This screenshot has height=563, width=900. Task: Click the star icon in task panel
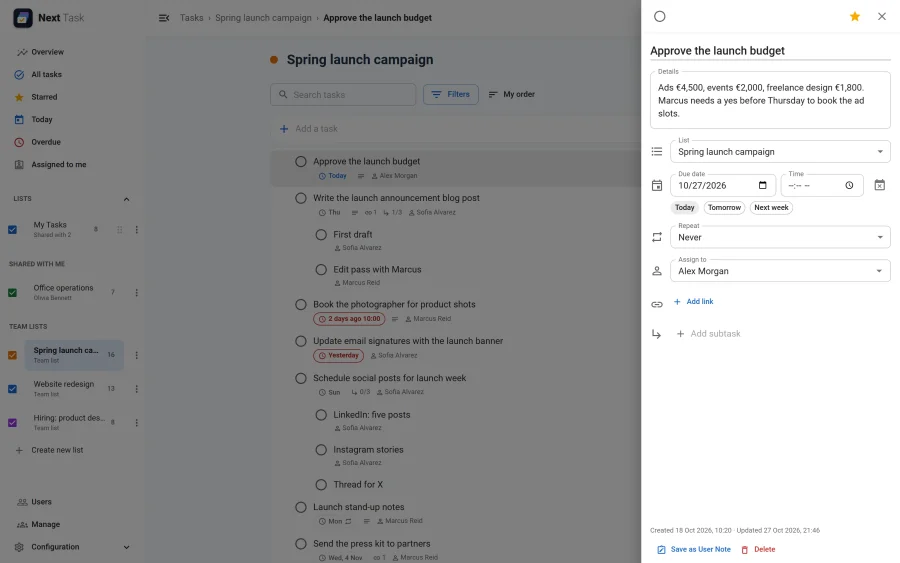tap(855, 17)
